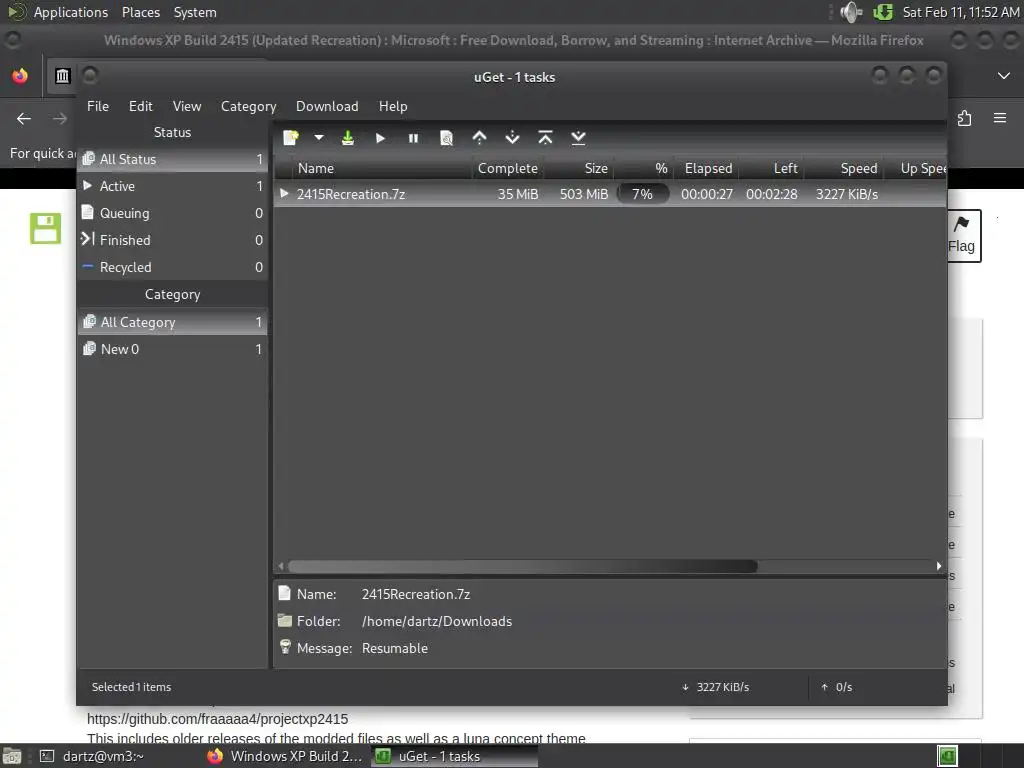This screenshot has height=768, width=1024.
Task: Select the 2415Recreation.7z download row
Action: pyautogui.click(x=610, y=194)
